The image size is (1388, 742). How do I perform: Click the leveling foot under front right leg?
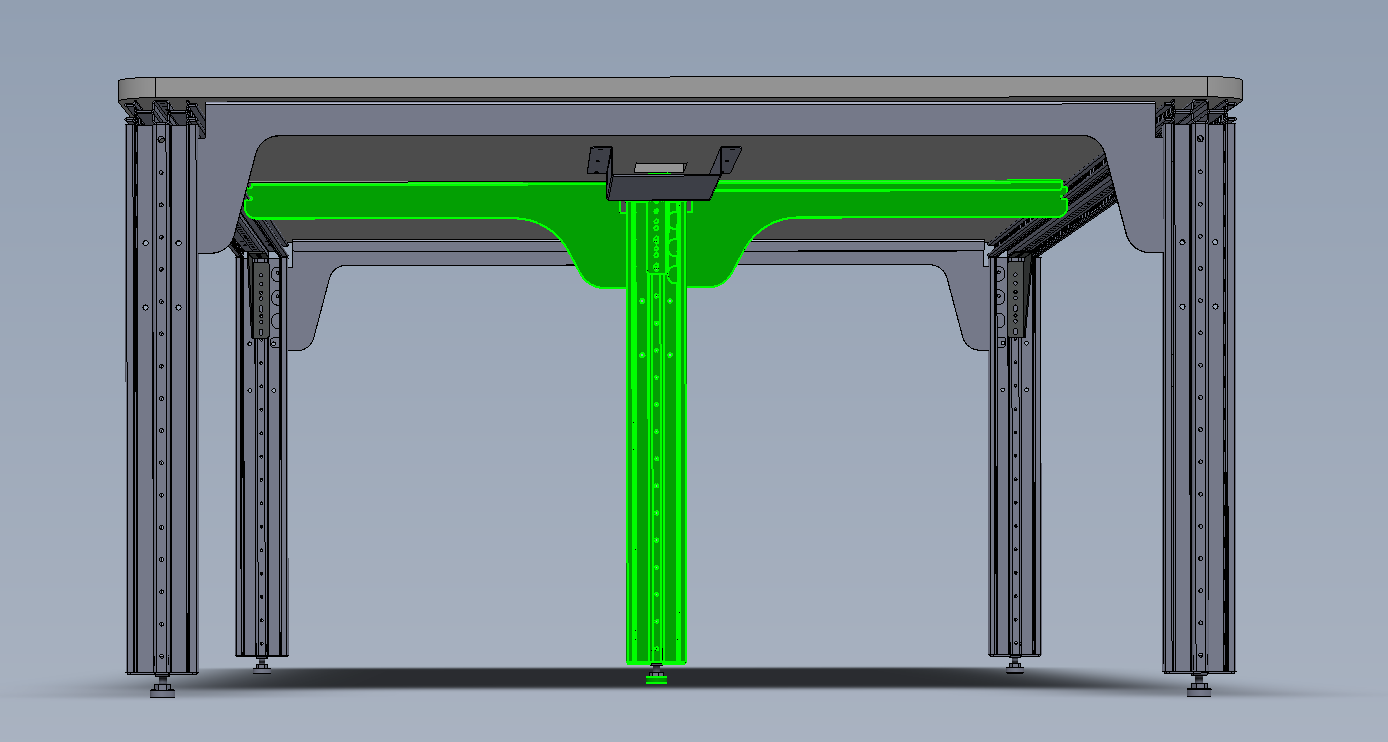[x=1197, y=687]
